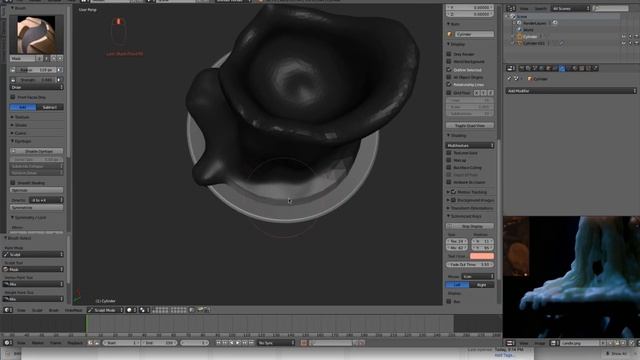Click the image editor type icon
The width and height of the screenshot is (640, 360).
click(511, 343)
